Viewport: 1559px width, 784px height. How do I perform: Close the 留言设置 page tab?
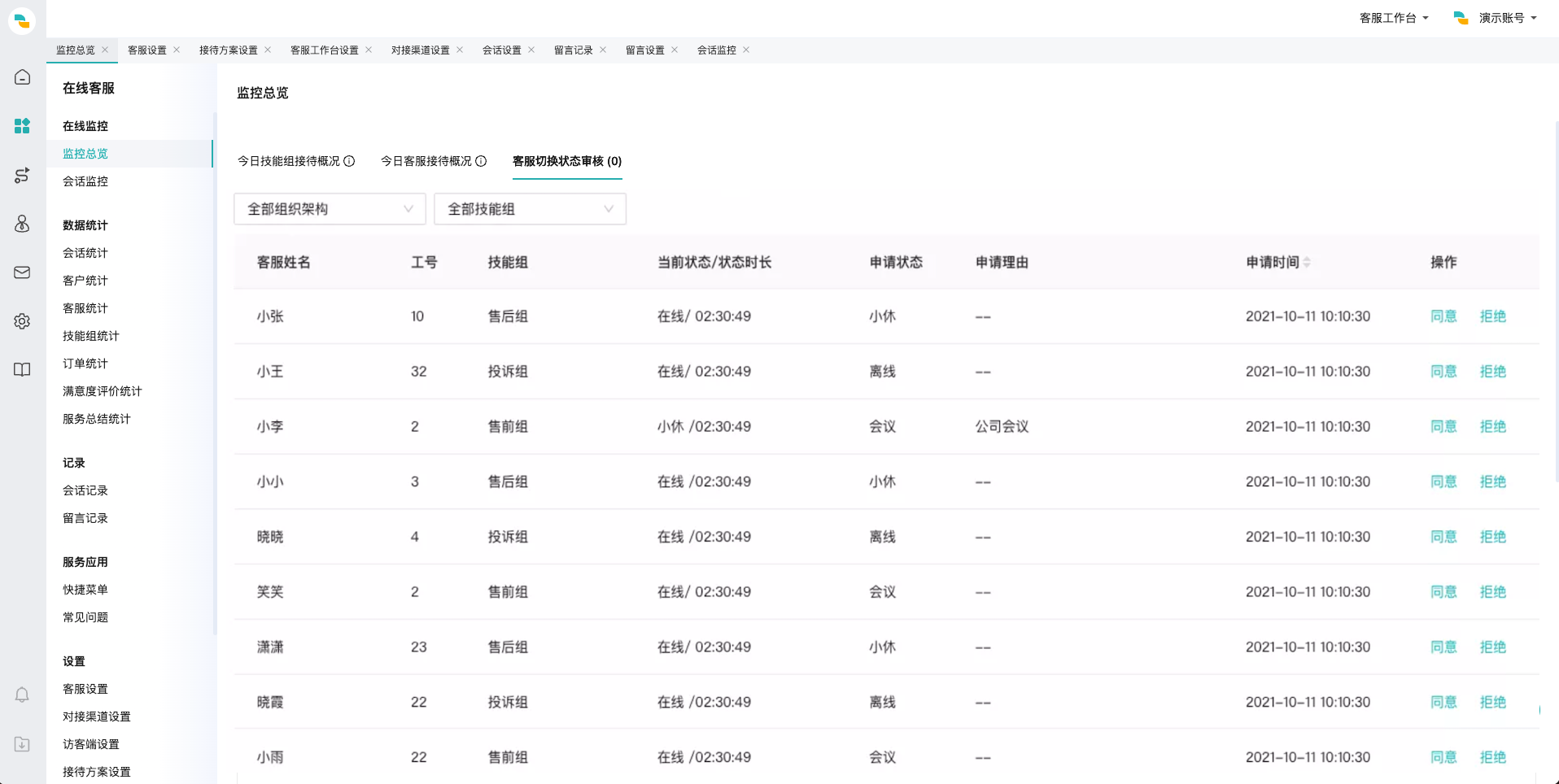tap(675, 50)
